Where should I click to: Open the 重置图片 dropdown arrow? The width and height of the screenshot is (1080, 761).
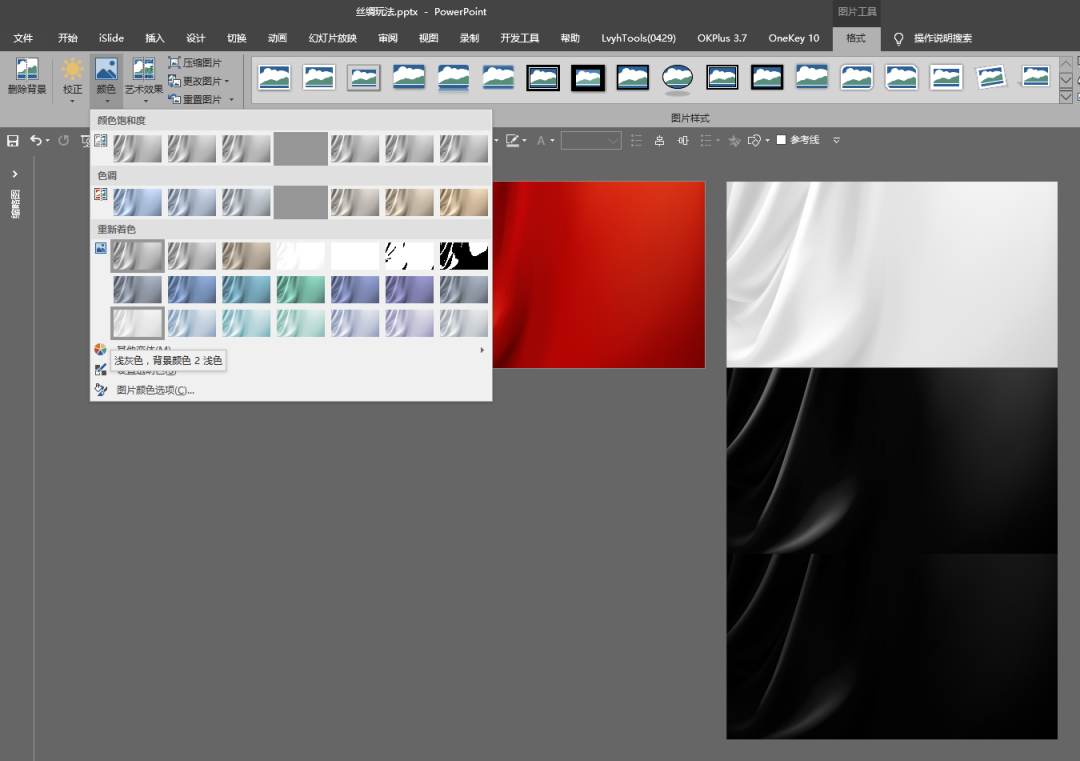point(231,99)
